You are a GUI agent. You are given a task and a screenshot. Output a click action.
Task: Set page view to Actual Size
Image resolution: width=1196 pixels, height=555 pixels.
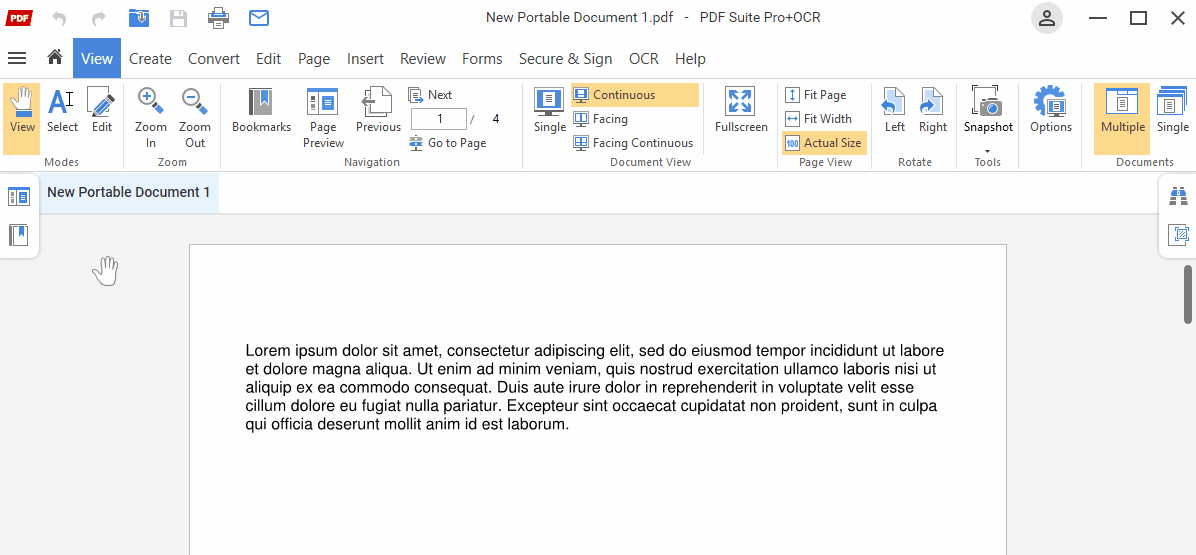click(x=825, y=143)
